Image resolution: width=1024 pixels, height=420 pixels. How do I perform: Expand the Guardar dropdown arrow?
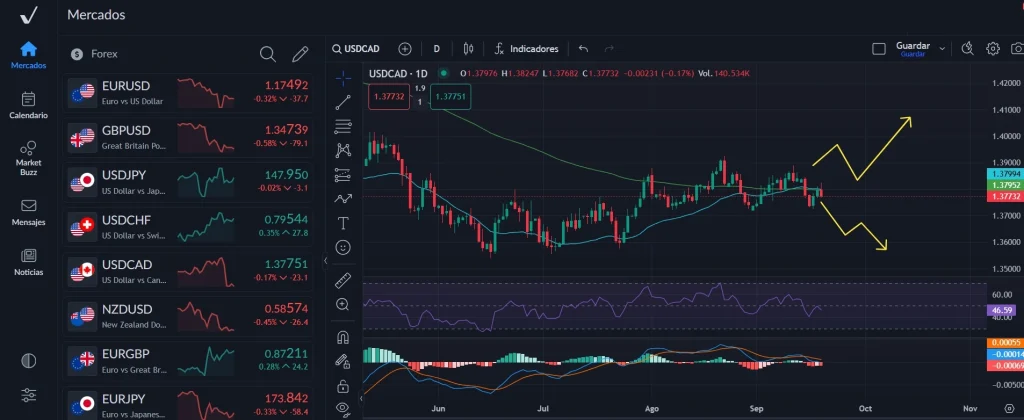coord(942,47)
